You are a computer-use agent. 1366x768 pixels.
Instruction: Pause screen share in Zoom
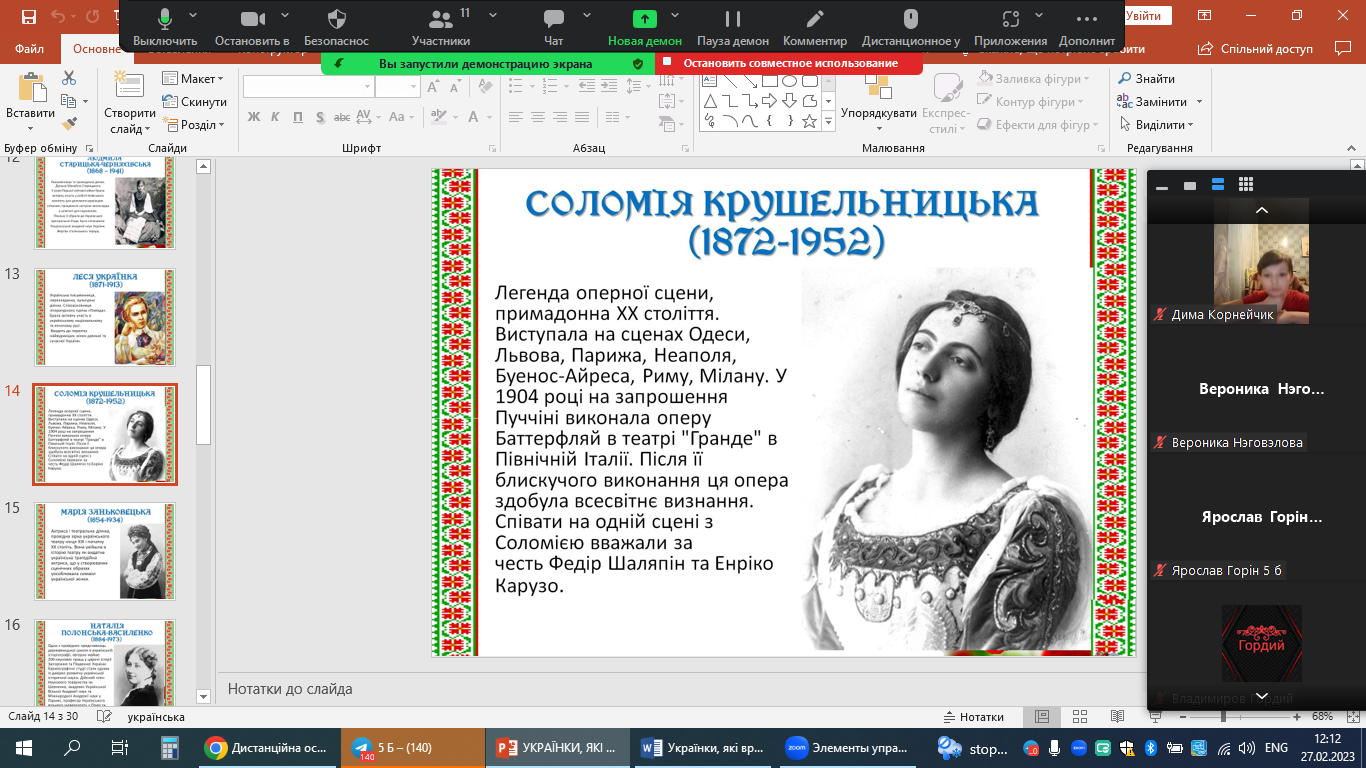point(733,28)
